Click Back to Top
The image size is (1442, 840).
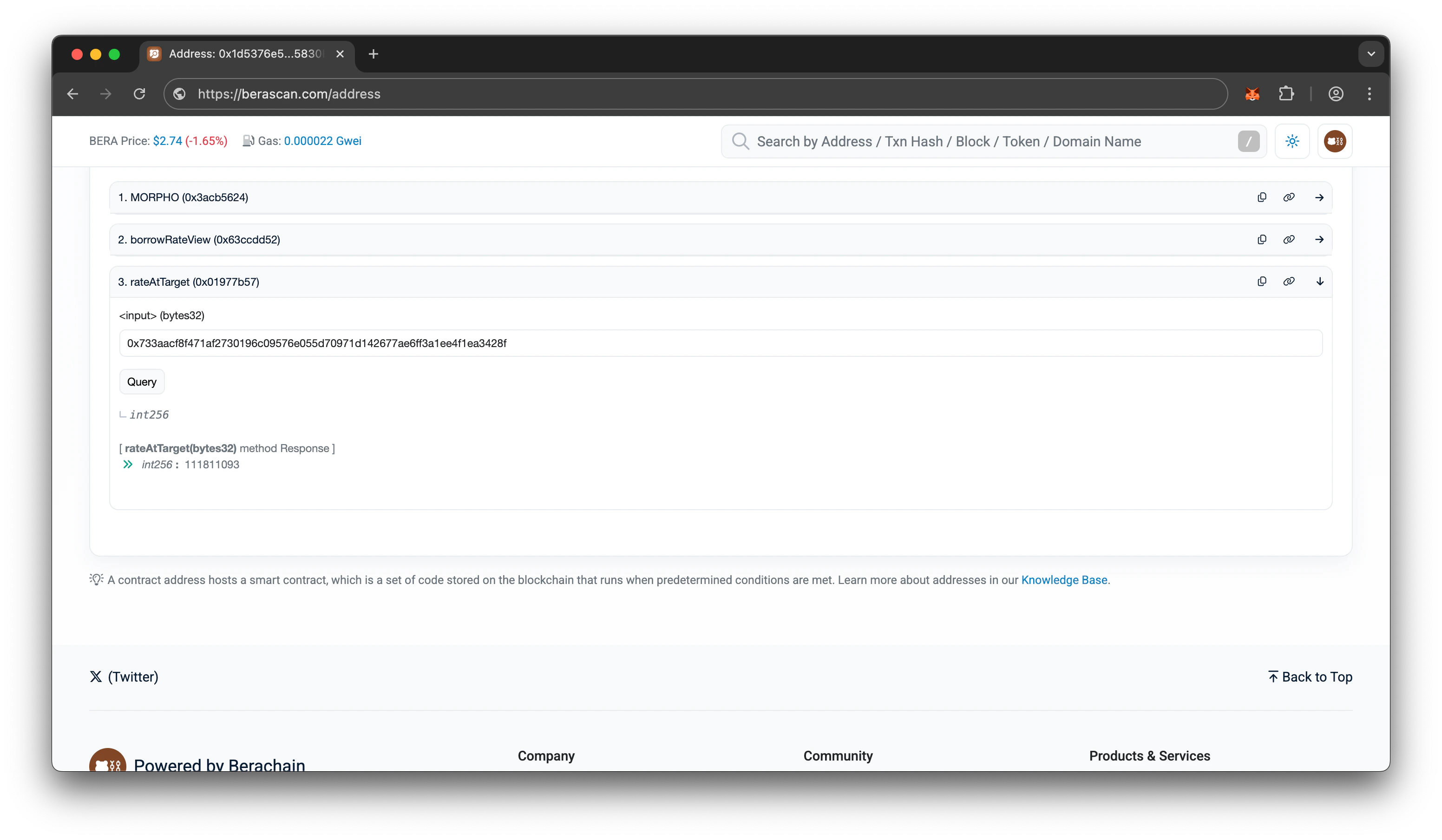1310,677
